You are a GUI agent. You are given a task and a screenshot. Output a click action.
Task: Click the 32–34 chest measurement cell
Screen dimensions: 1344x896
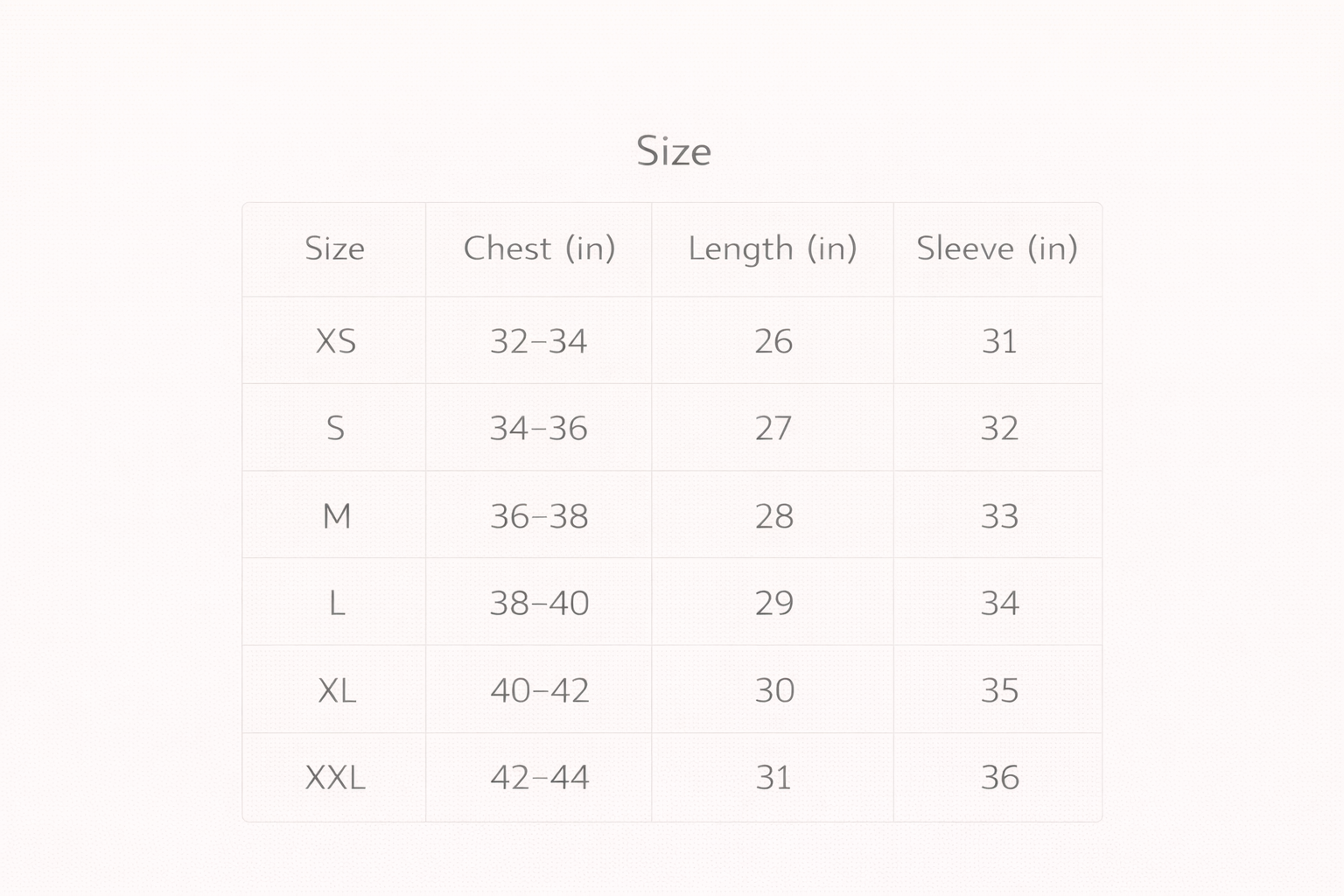538,340
